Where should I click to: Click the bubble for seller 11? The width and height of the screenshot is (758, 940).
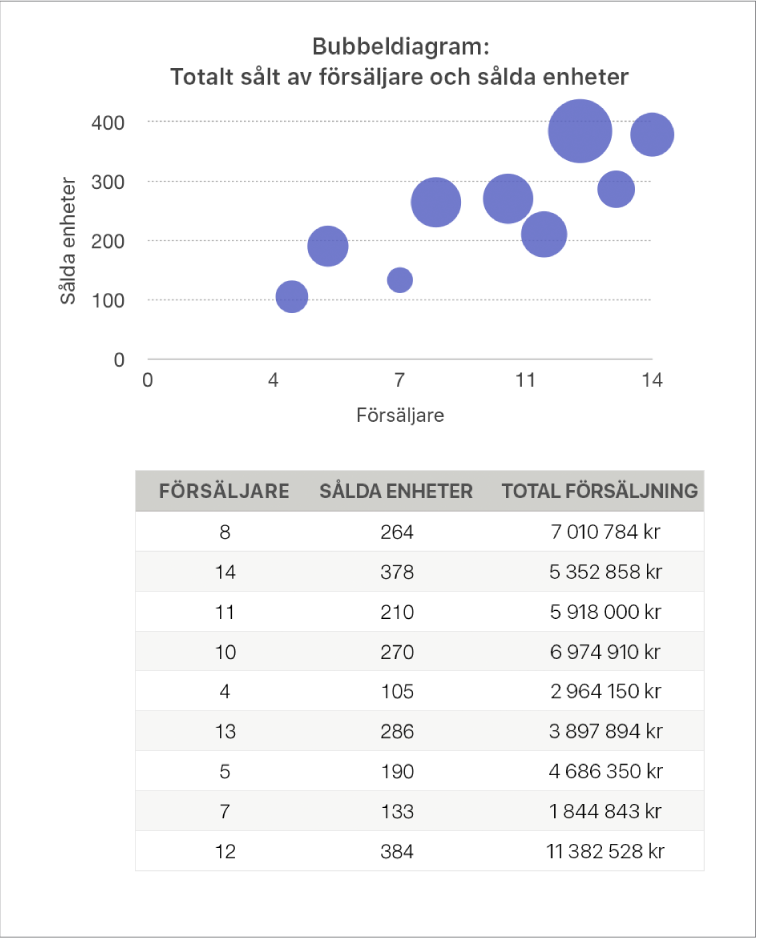pyautogui.click(x=544, y=235)
